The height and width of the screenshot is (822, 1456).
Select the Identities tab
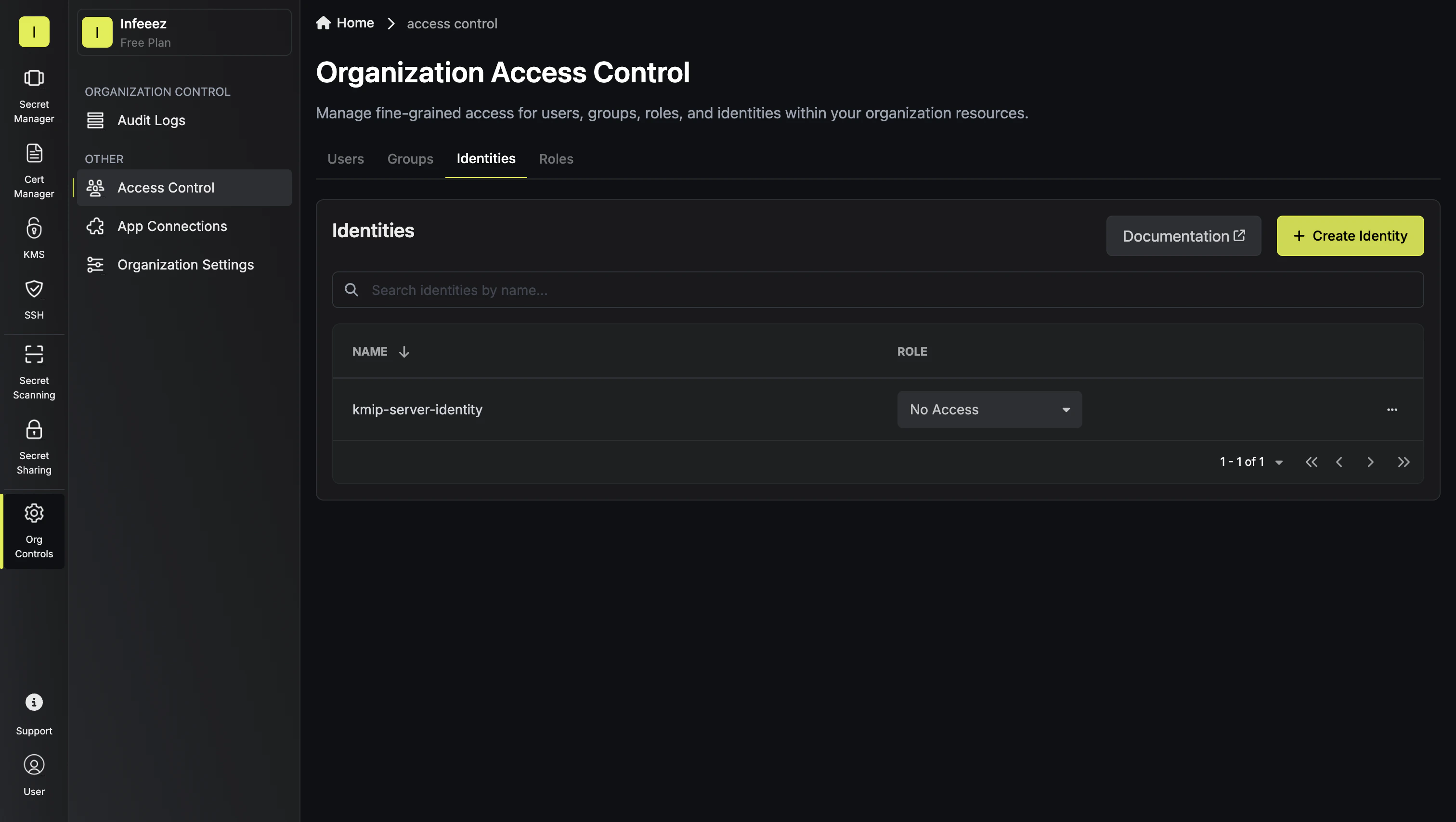coord(485,159)
